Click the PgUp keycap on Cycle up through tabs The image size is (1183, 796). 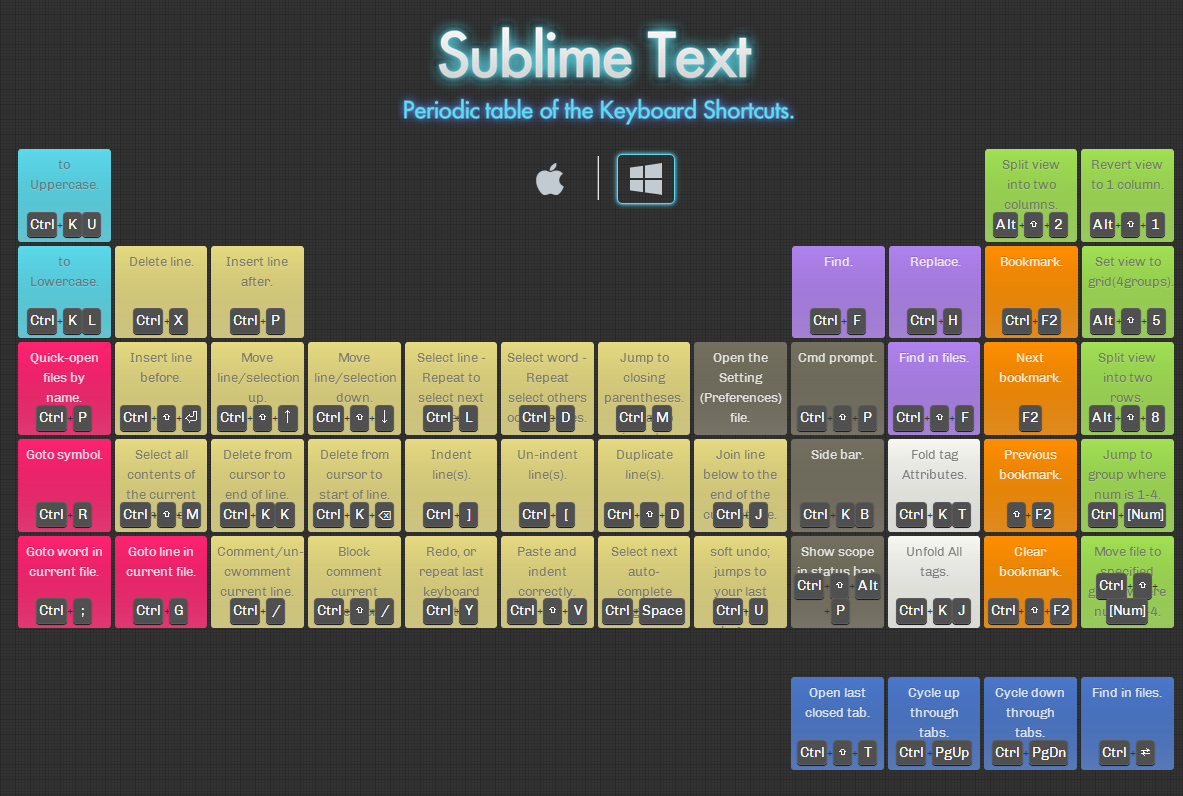coord(951,753)
